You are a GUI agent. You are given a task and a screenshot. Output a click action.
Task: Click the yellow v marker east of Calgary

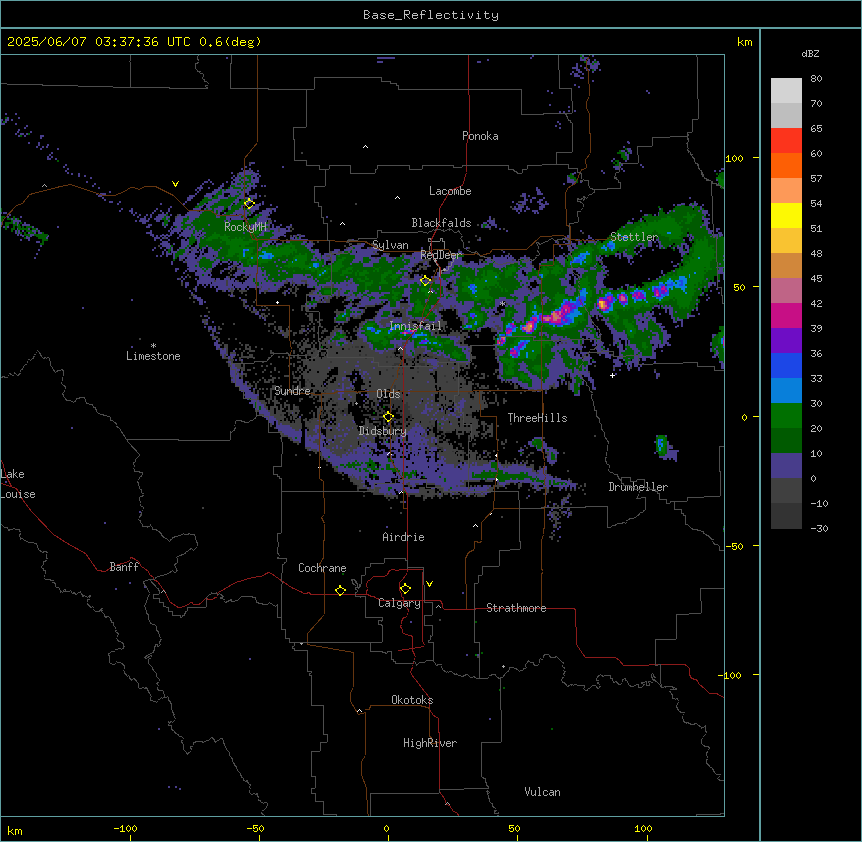[429, 584]
